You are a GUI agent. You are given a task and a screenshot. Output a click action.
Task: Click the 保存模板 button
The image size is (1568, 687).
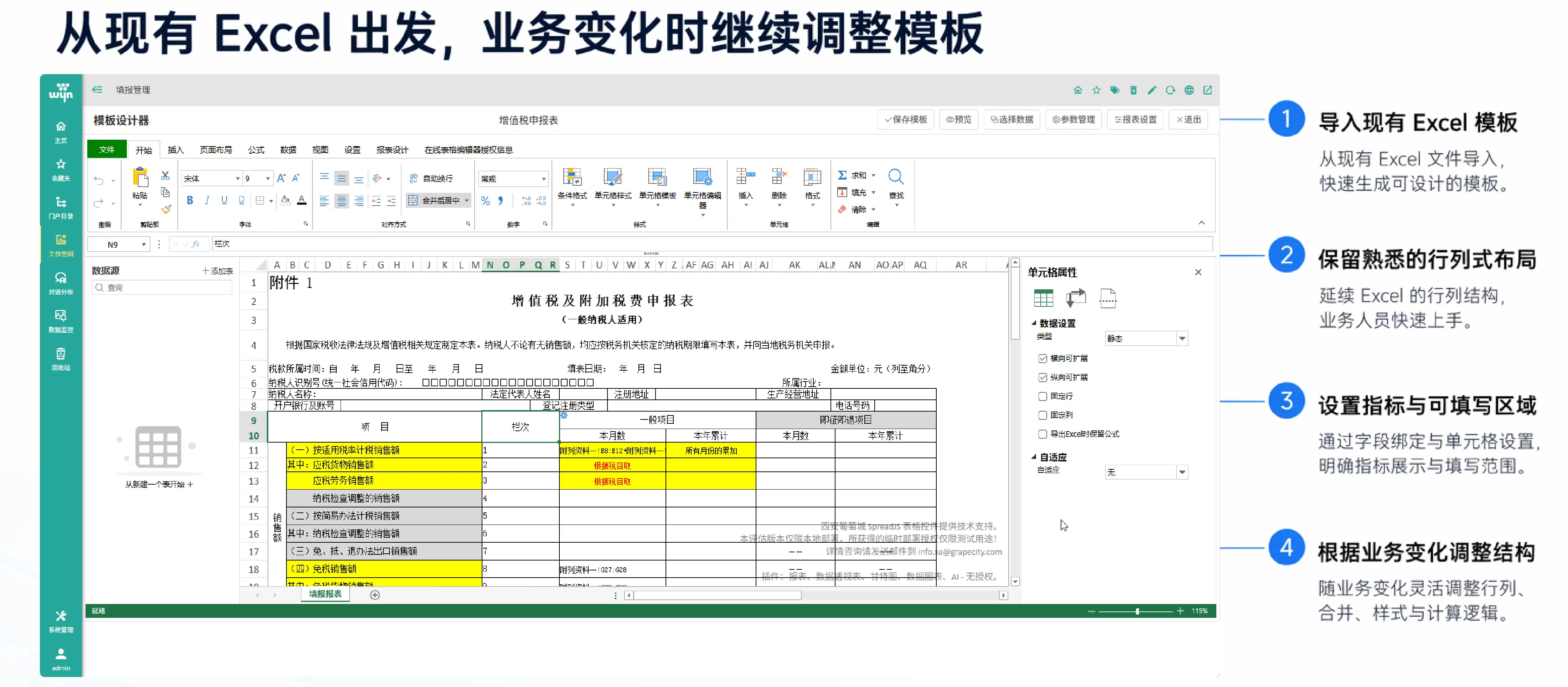click(x=906, y=120)
